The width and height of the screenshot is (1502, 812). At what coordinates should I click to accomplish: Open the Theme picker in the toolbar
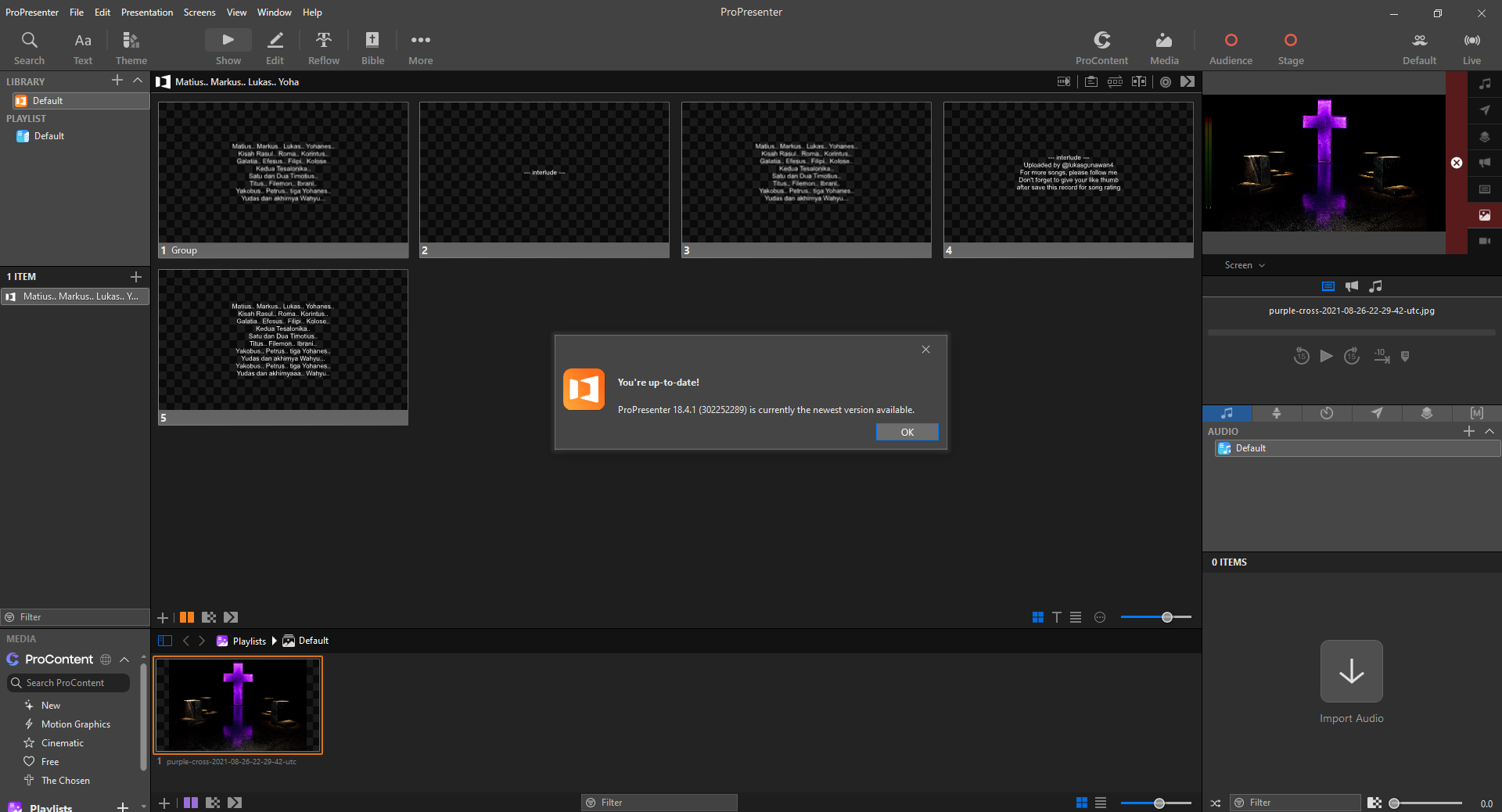(131, 49)
